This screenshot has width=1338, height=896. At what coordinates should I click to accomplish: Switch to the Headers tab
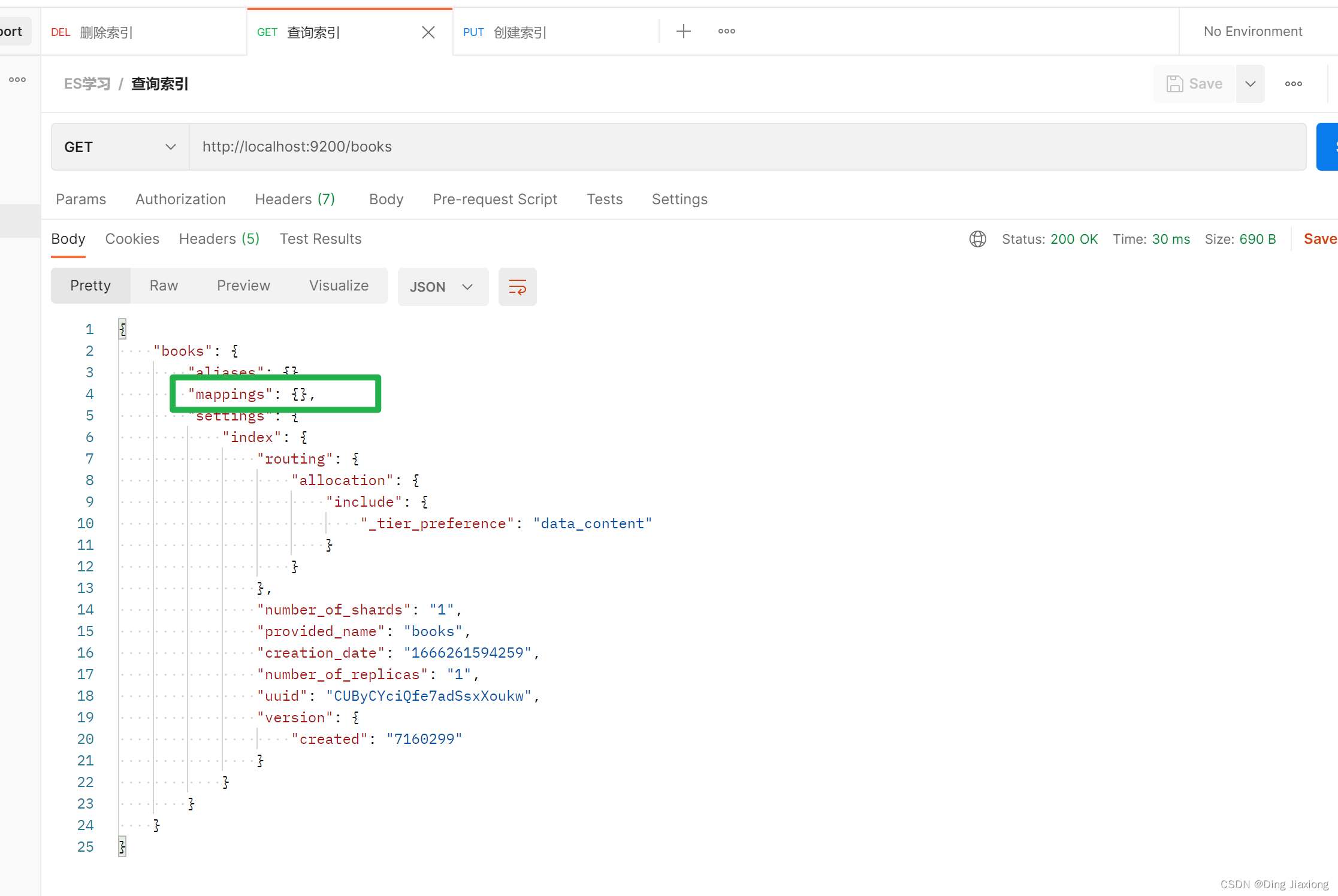click(x=219, y=238)
